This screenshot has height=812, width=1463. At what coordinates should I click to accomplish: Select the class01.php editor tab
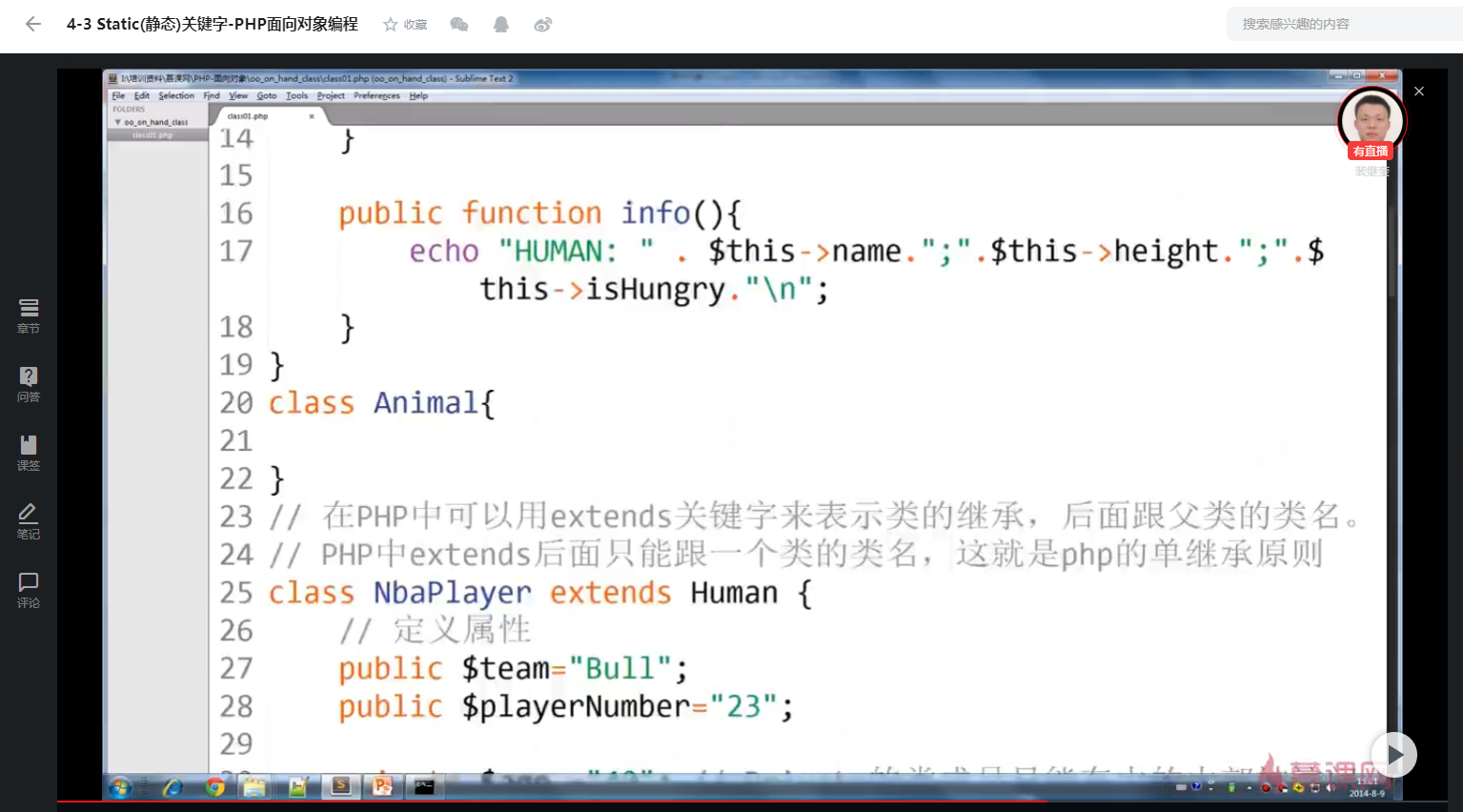pos(250,115)
